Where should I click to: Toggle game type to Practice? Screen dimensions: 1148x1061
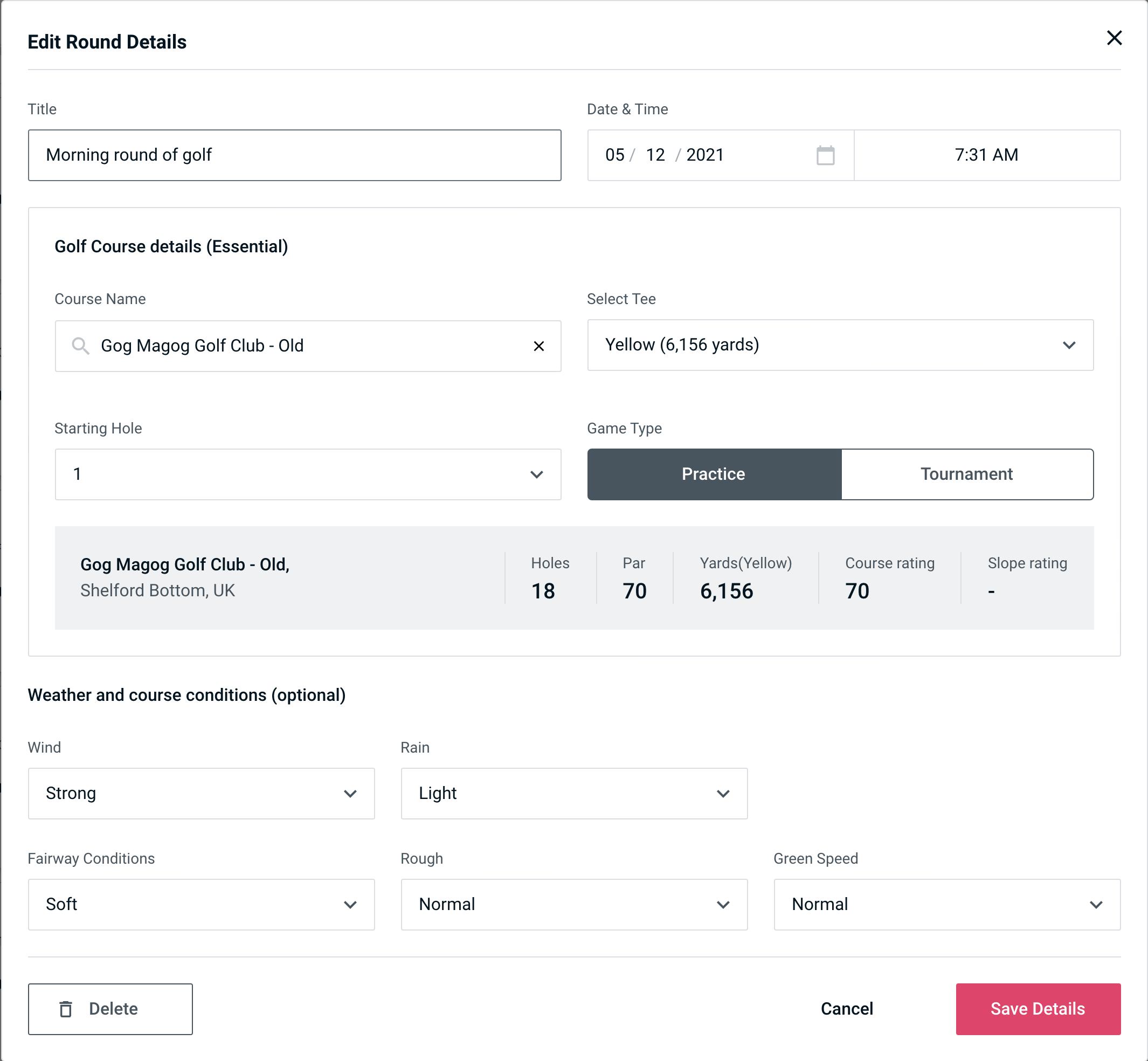tap(713, 474)
